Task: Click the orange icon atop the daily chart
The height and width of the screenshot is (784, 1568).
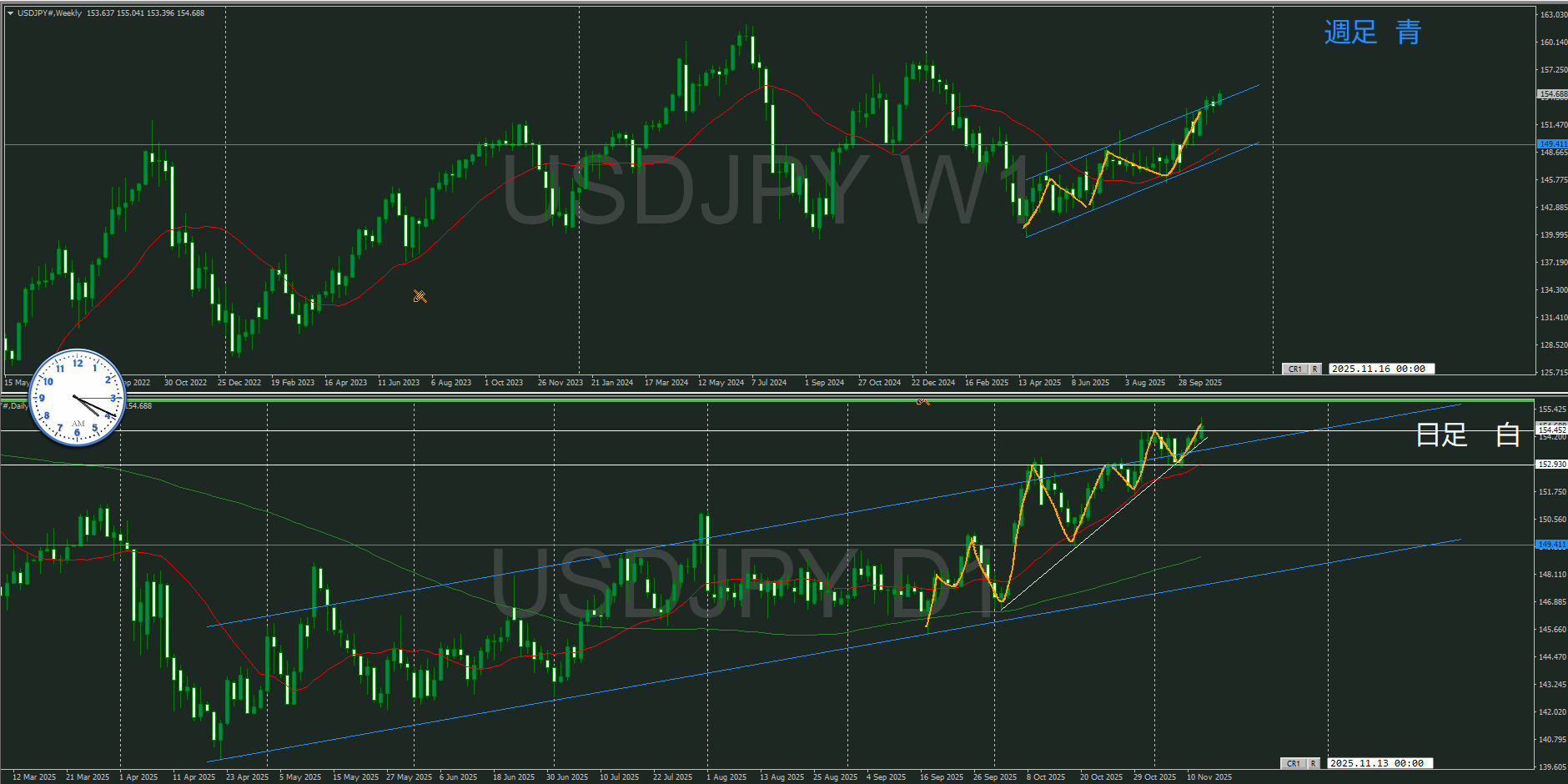Action: pyautogui.click(x=922, y=402)
